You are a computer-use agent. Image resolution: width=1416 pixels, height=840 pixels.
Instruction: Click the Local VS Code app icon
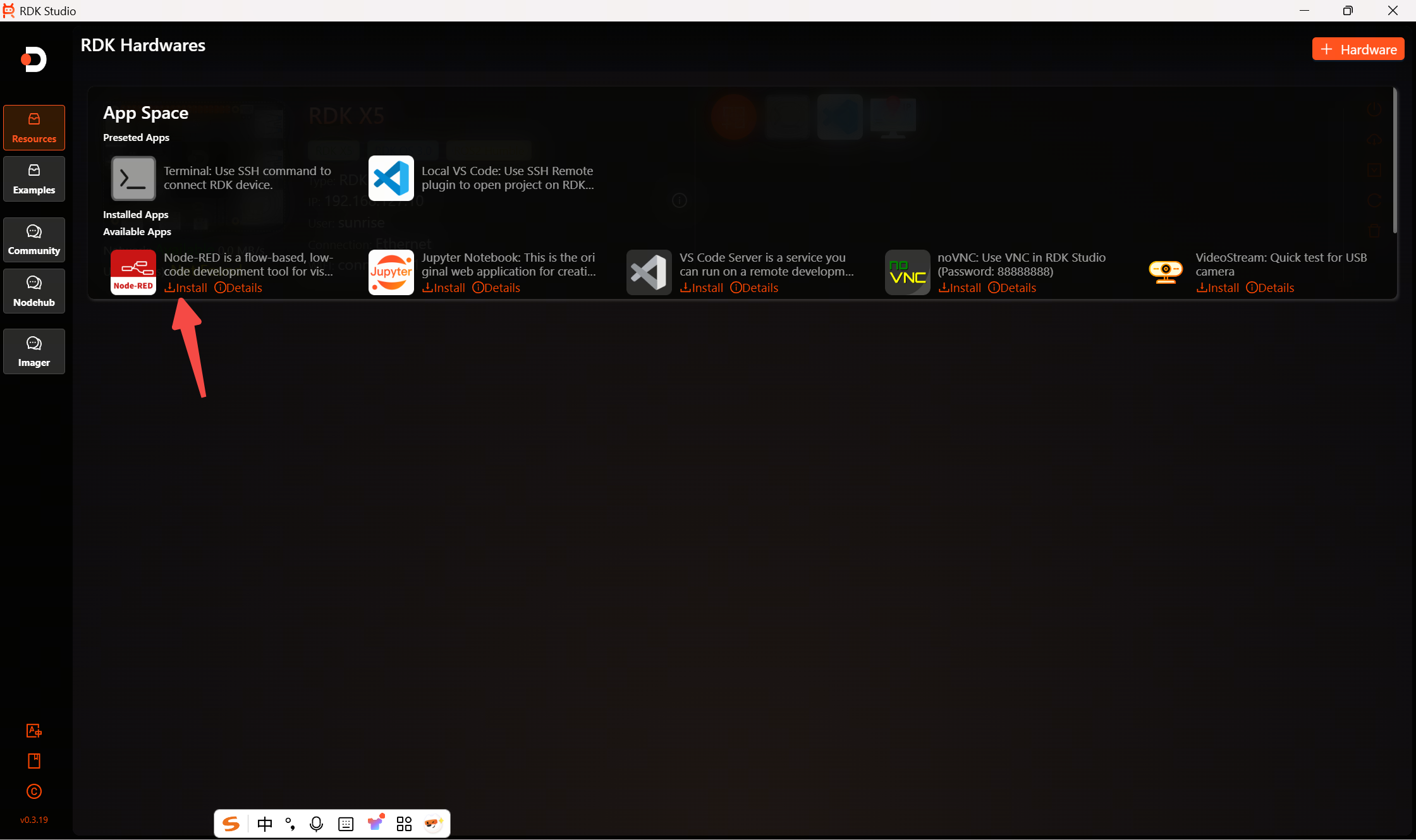pos(391,178)
